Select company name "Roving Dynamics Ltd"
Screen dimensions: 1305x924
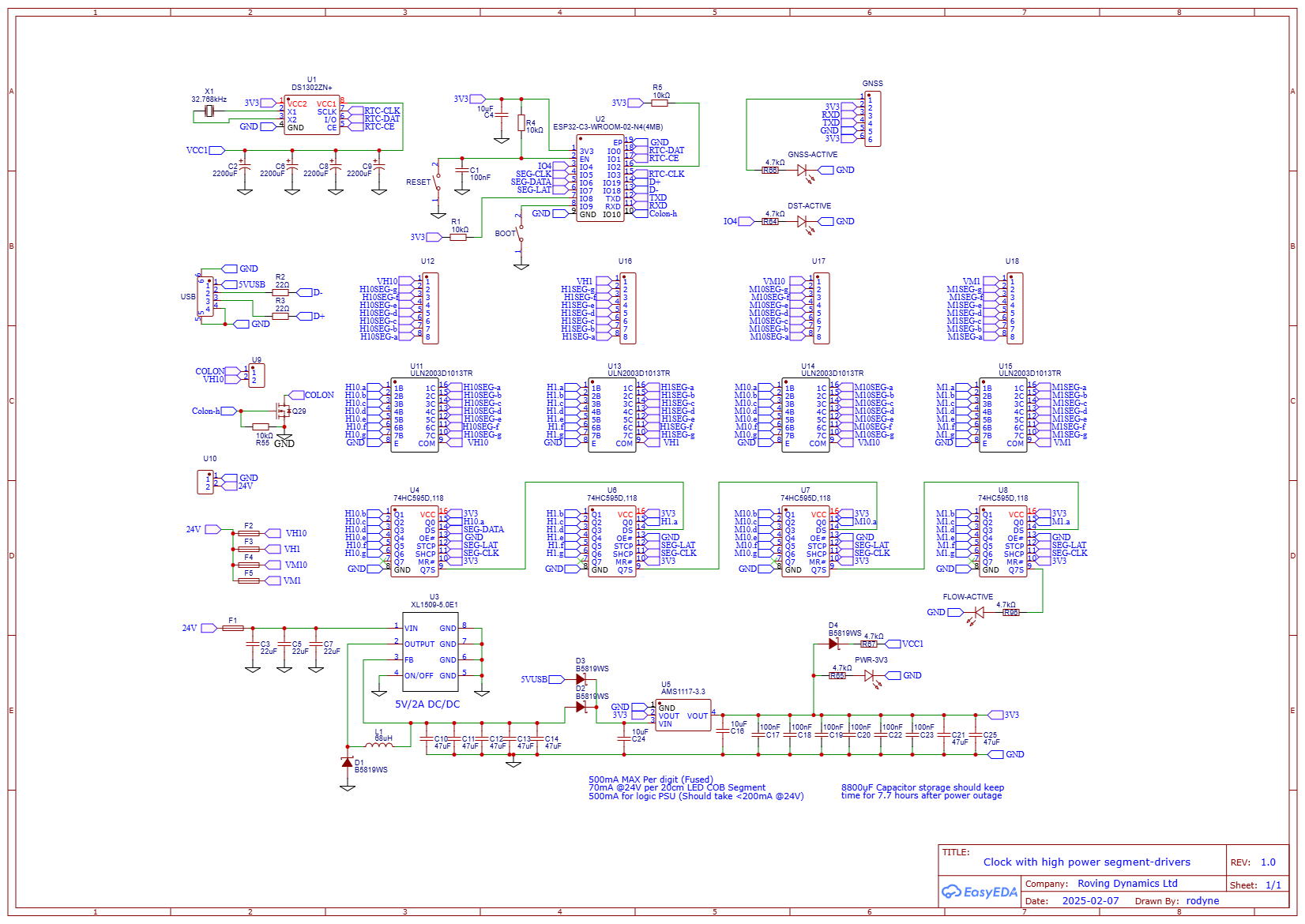[x=1127, y=884]
